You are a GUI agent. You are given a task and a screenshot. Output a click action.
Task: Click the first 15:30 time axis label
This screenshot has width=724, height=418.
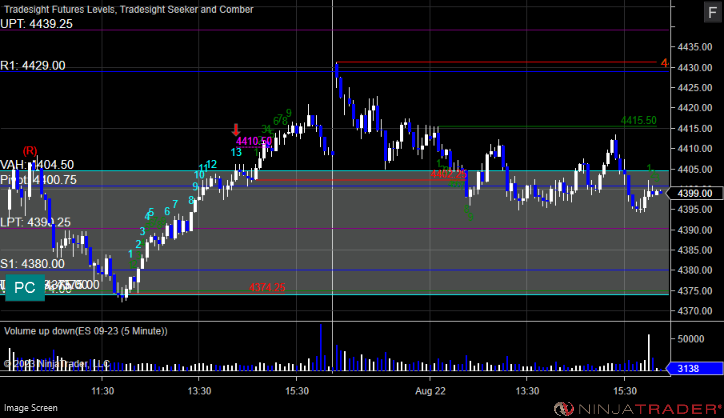pyautogui.click(x=297, y=391)
